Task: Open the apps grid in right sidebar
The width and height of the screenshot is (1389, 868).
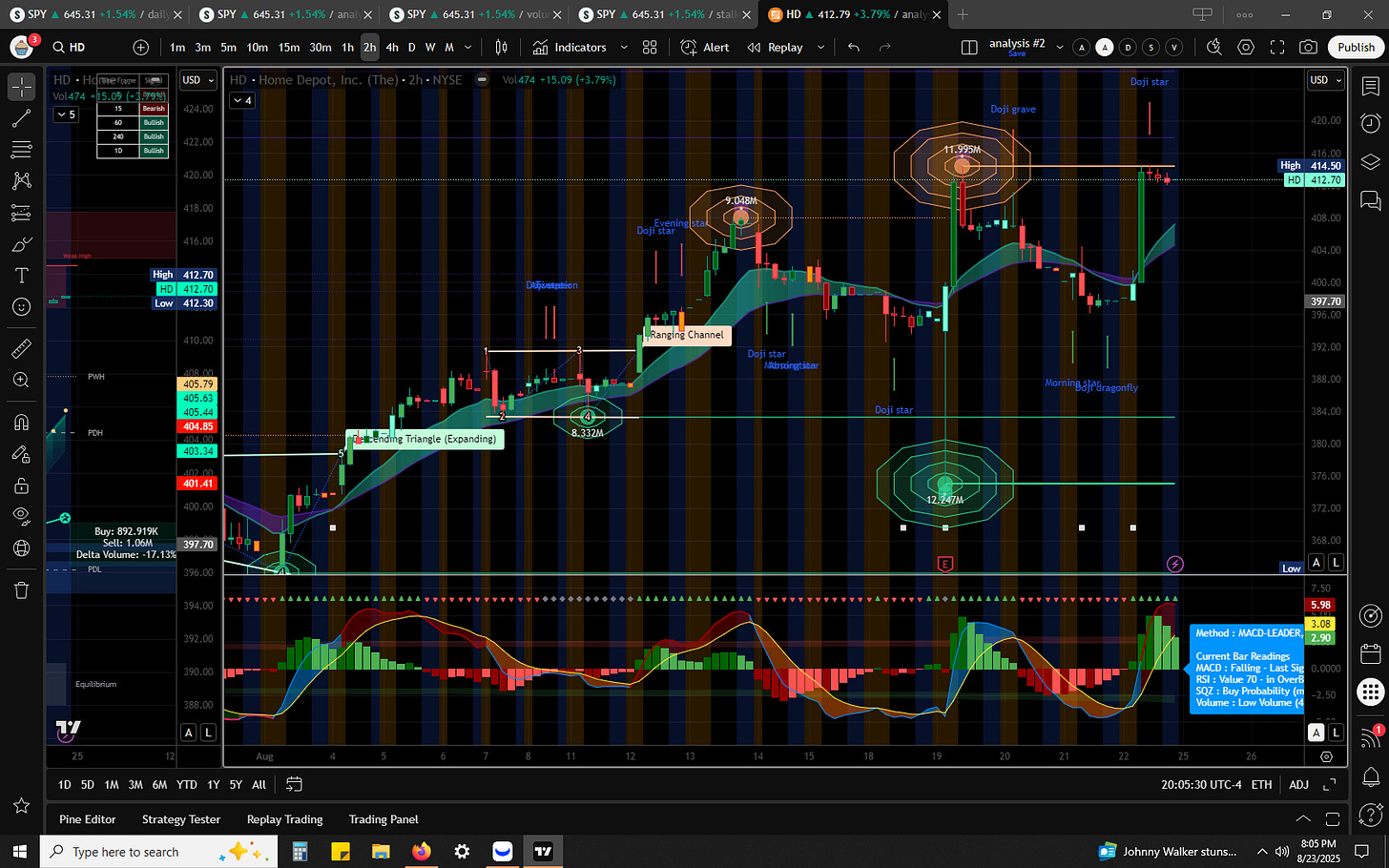Action: coord(1371,692)
